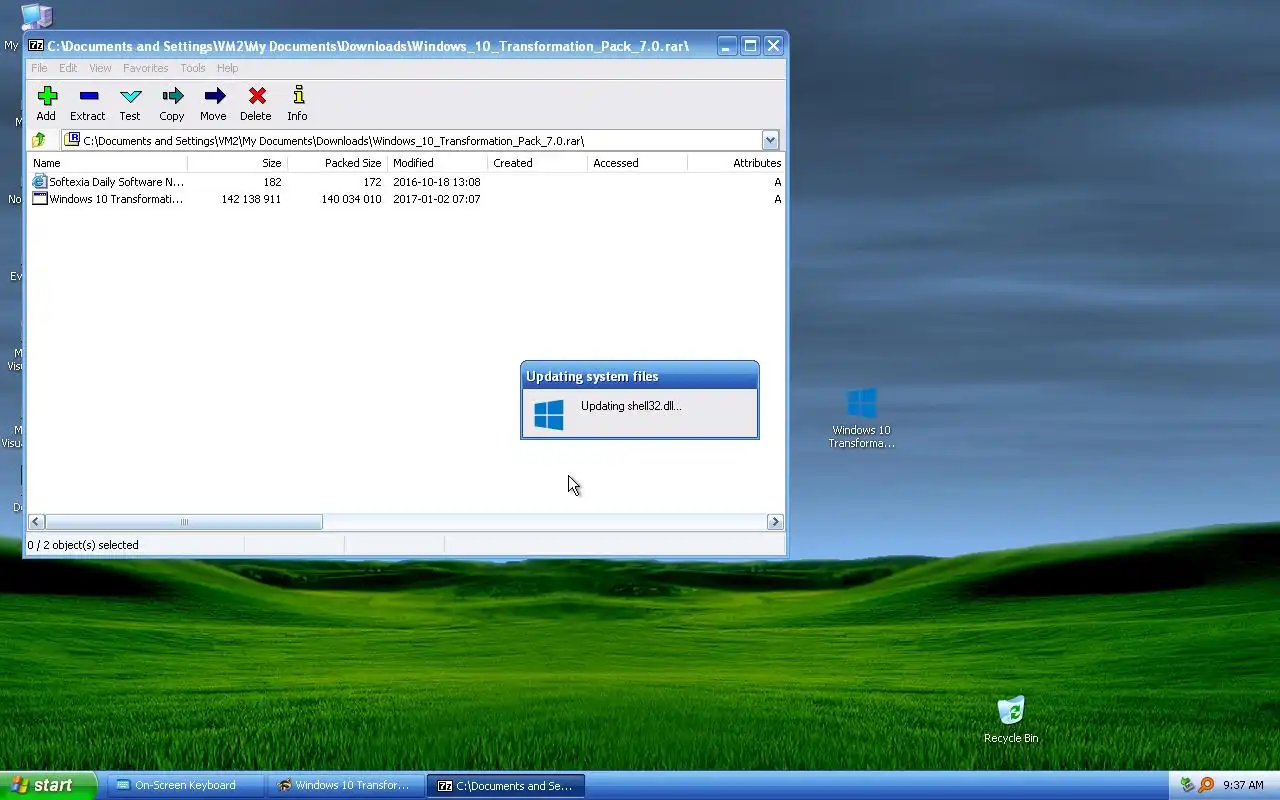Viewport: 1280px width, 800px height.
Task: Switch to 7-Zip taskbar button
Action: click(x=506, y=785)
